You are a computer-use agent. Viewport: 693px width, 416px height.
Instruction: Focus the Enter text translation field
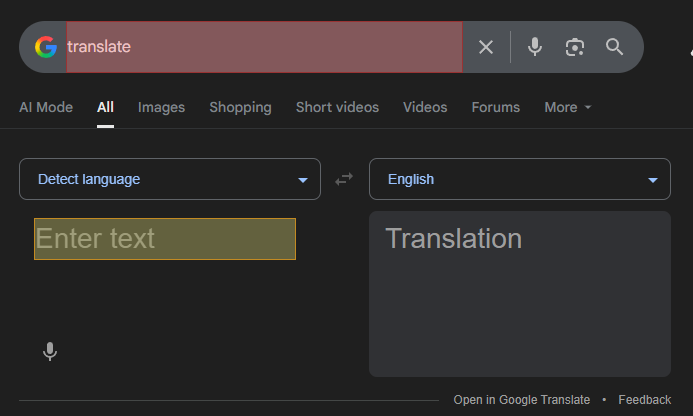(165, 239)
